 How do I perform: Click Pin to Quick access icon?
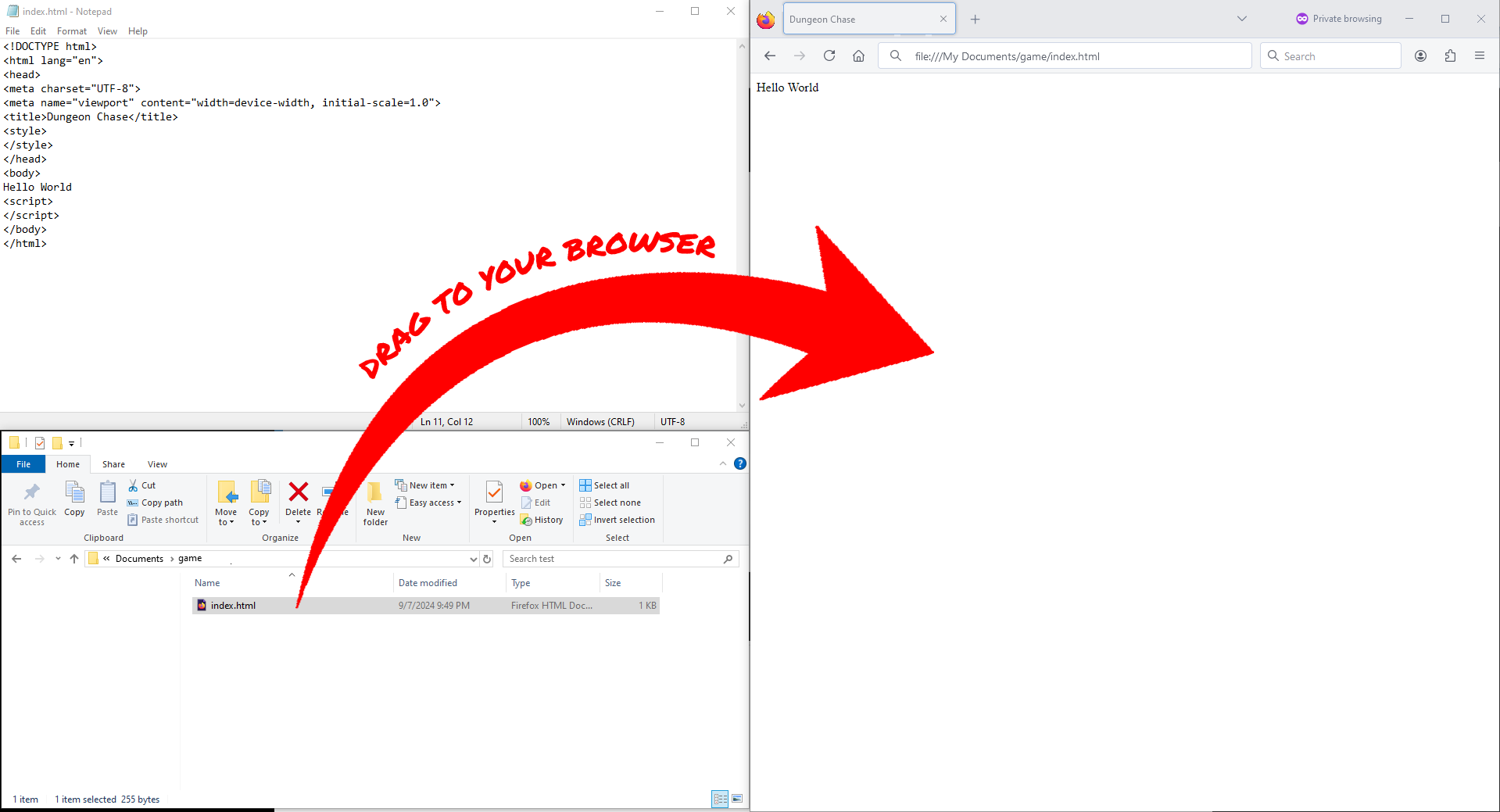click(31, 492)
